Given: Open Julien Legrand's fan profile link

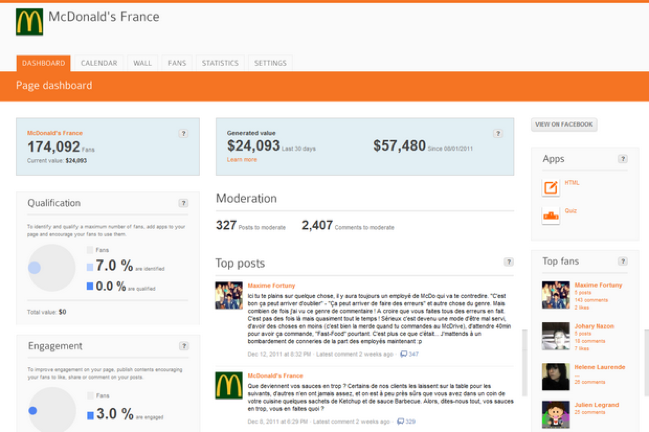Looking at the screenshot, I should click(597, 405).
